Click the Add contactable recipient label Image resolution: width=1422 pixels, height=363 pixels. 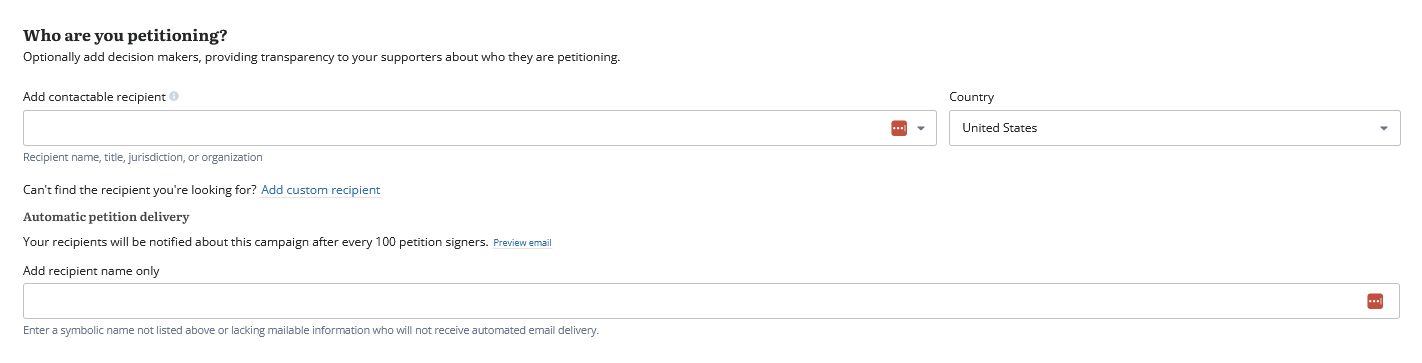coord(94,97)
